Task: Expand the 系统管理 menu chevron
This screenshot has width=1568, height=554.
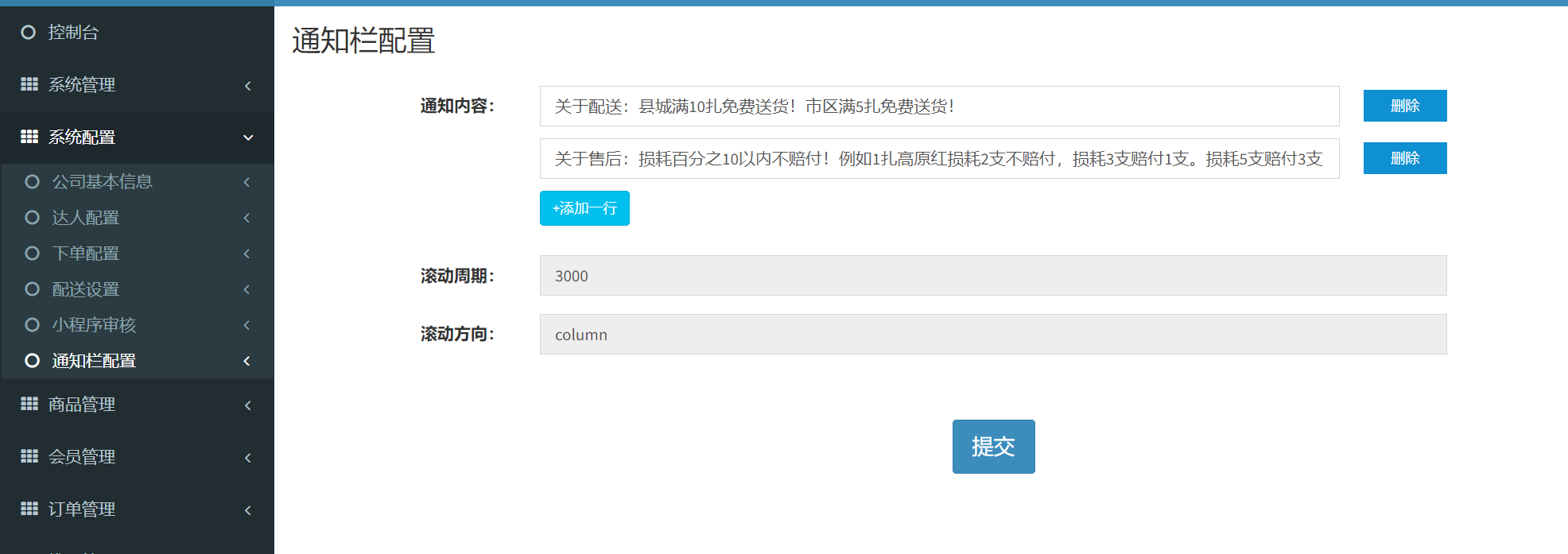Action: click(x=248, y=85)
